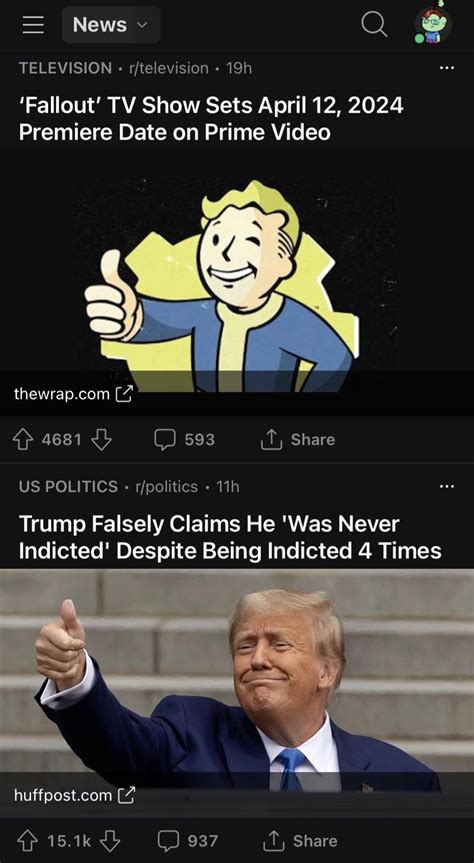Share the Trump indictment post

coord(300,841)
